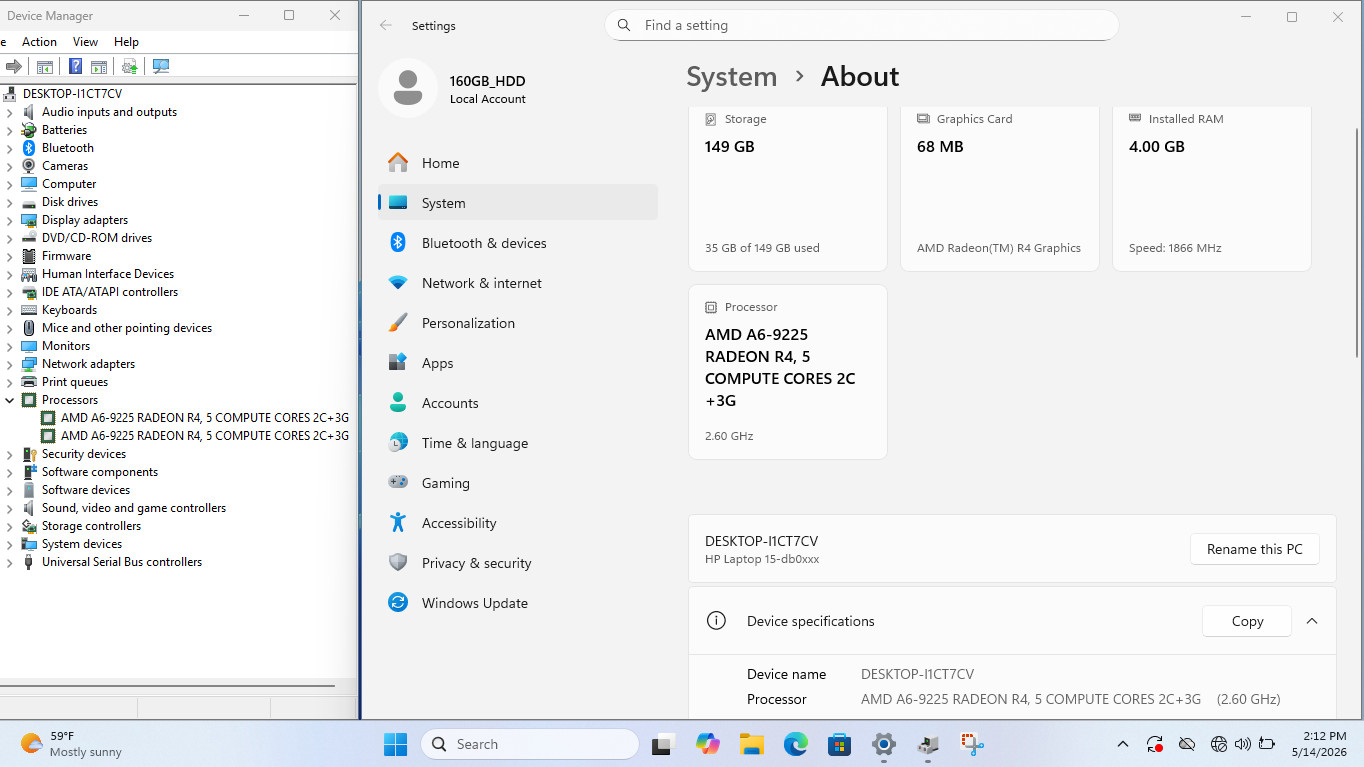Click the Storage card showing 149 GB

pos(788,187)
